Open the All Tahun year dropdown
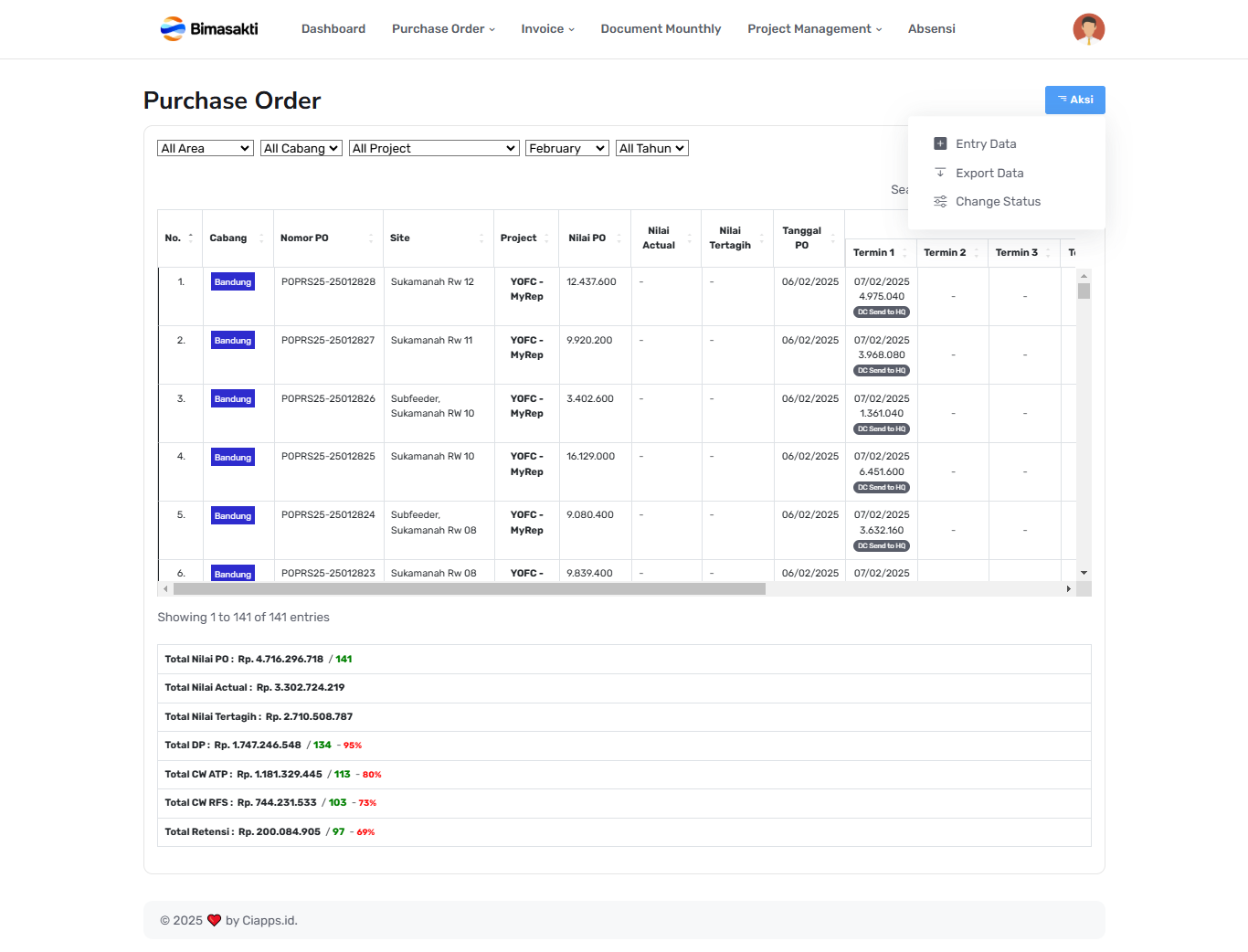Viewport: 1248px width, 952px height. click(x=651, y=148)
